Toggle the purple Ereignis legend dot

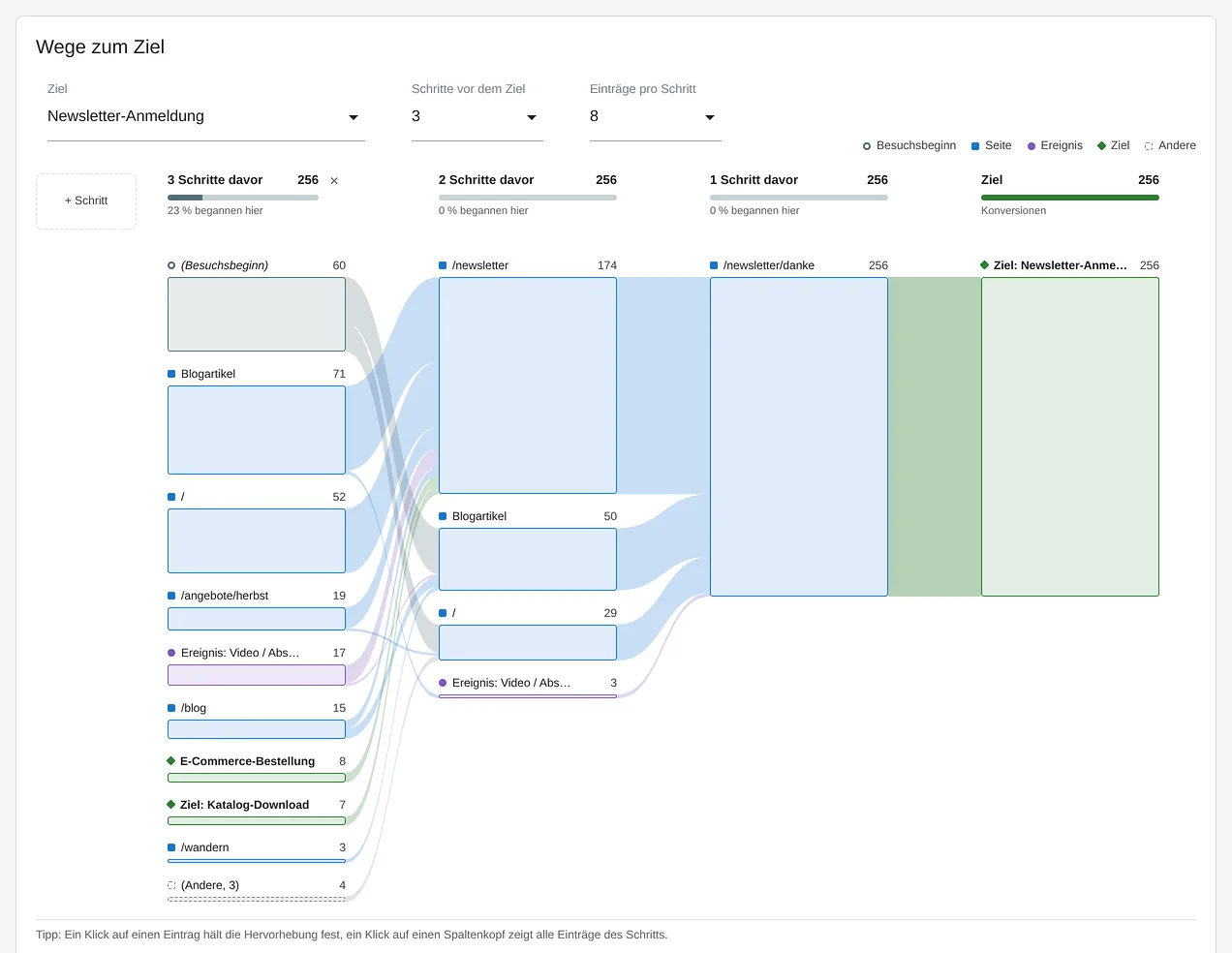click(x=1032, y=146)
